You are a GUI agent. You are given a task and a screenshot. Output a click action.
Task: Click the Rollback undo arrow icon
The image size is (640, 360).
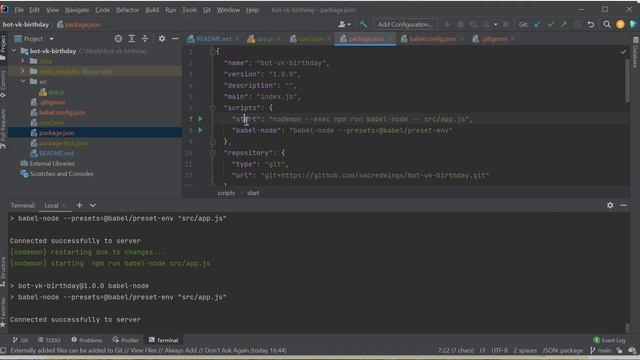(x=591, y=24)
